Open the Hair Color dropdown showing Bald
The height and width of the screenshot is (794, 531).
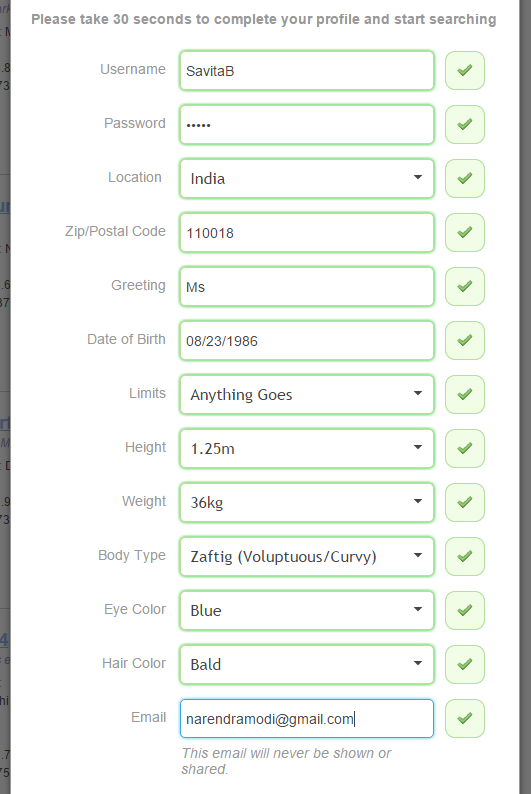click(307, 664)
